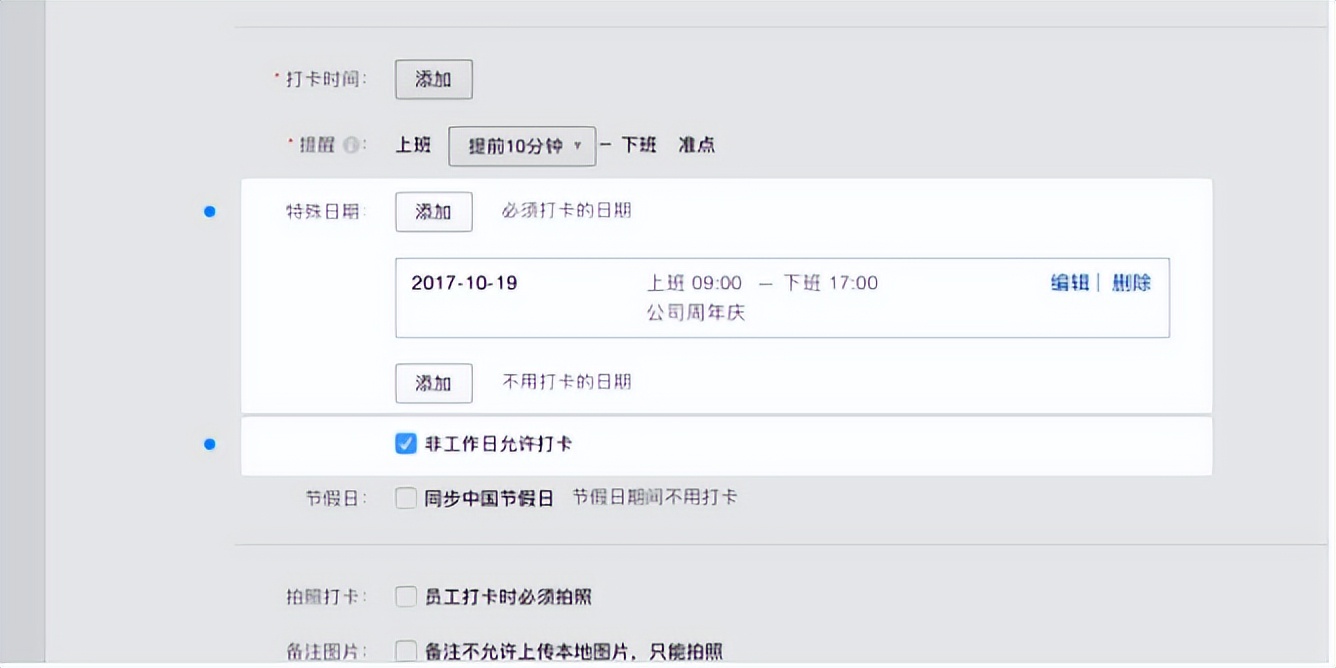This screenshot has height=668, width=1336.
Task: Click the blue dot beside 特殊日期 section
Action: pos(210,212)
